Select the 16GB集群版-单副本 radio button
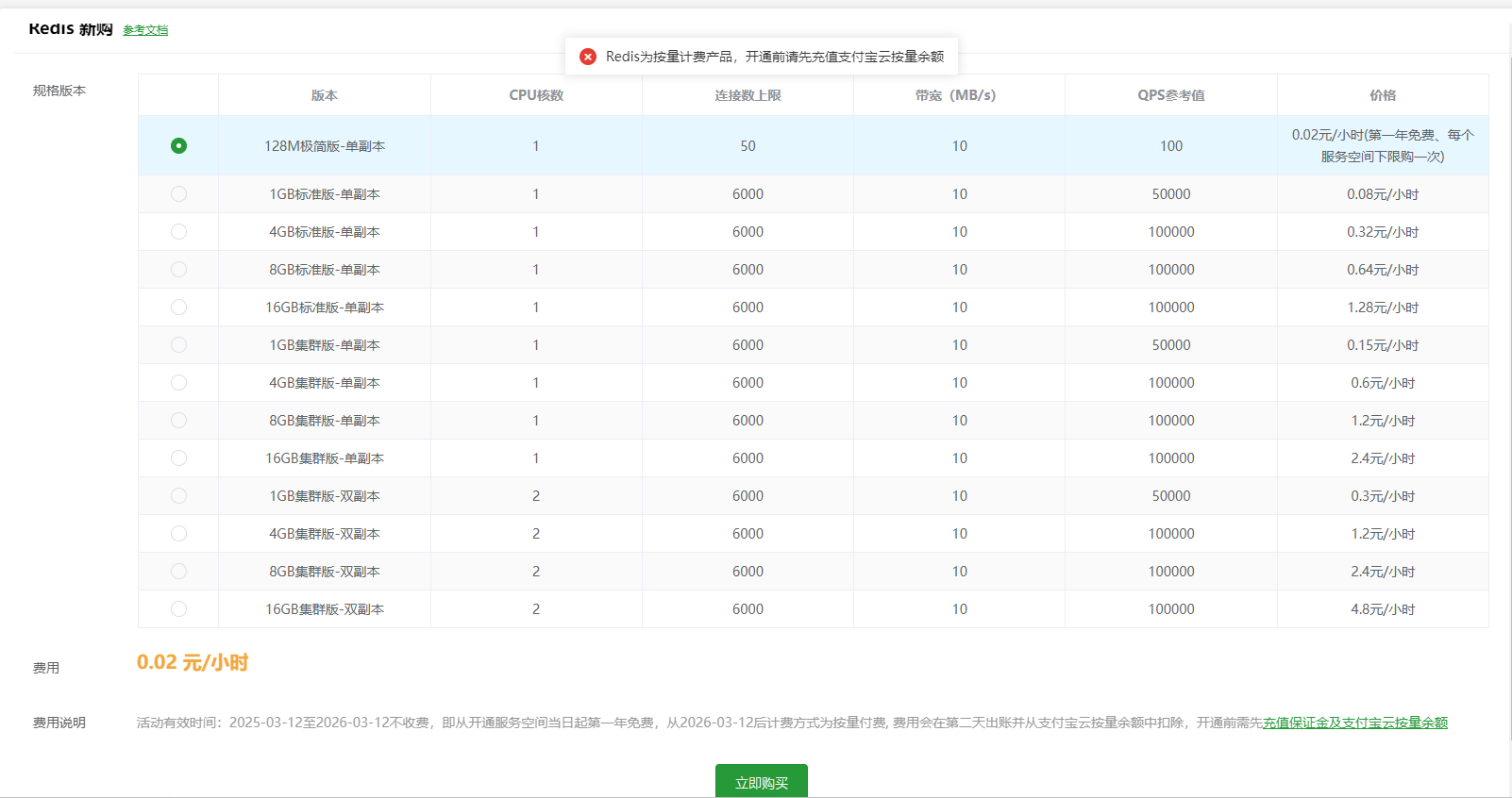Viewport: 1512px width, 798px height. (178, 457)
